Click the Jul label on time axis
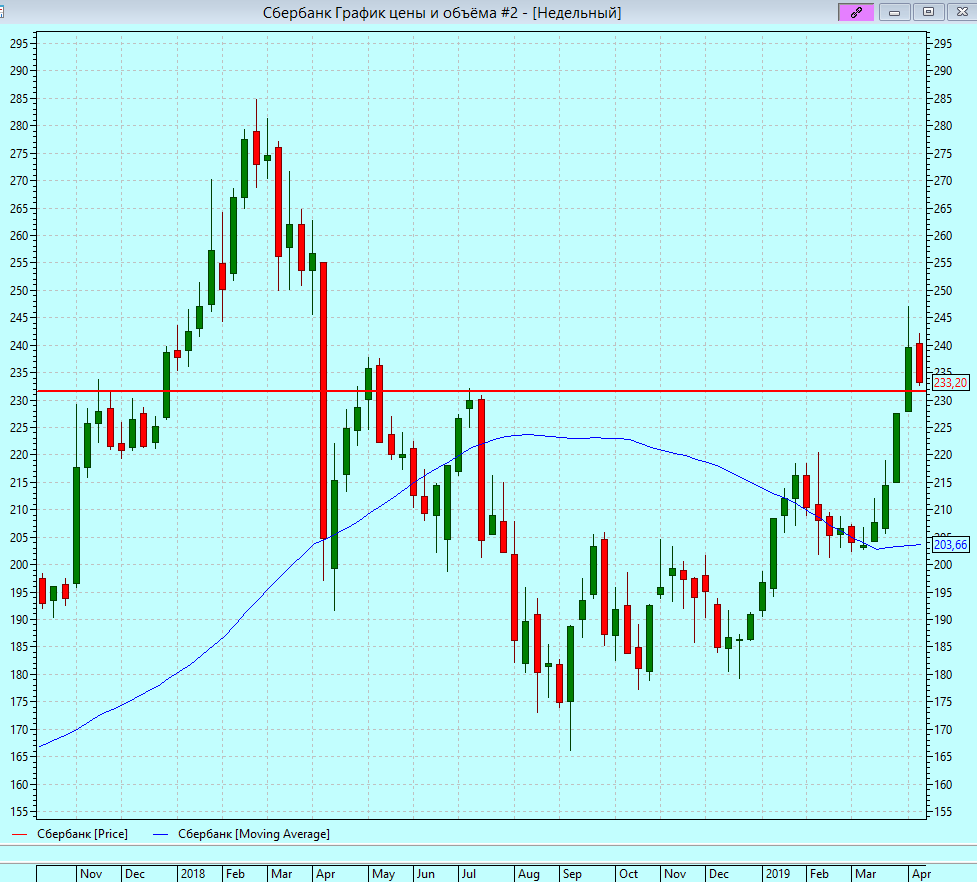The width and height of the screenshot is (977, 882). pos(469,874)
